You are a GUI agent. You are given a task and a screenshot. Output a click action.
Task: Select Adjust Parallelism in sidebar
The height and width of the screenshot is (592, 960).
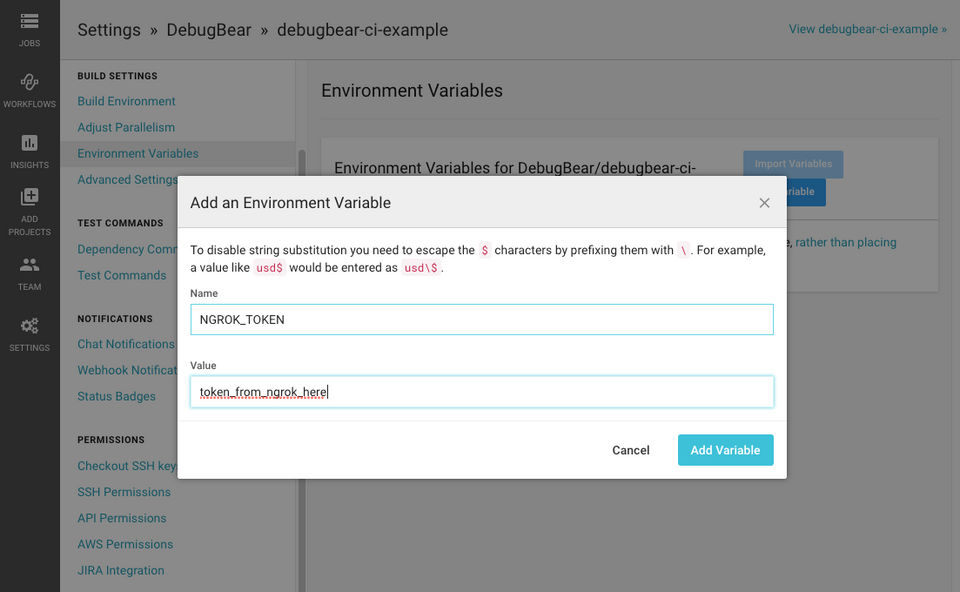point(126,127)
